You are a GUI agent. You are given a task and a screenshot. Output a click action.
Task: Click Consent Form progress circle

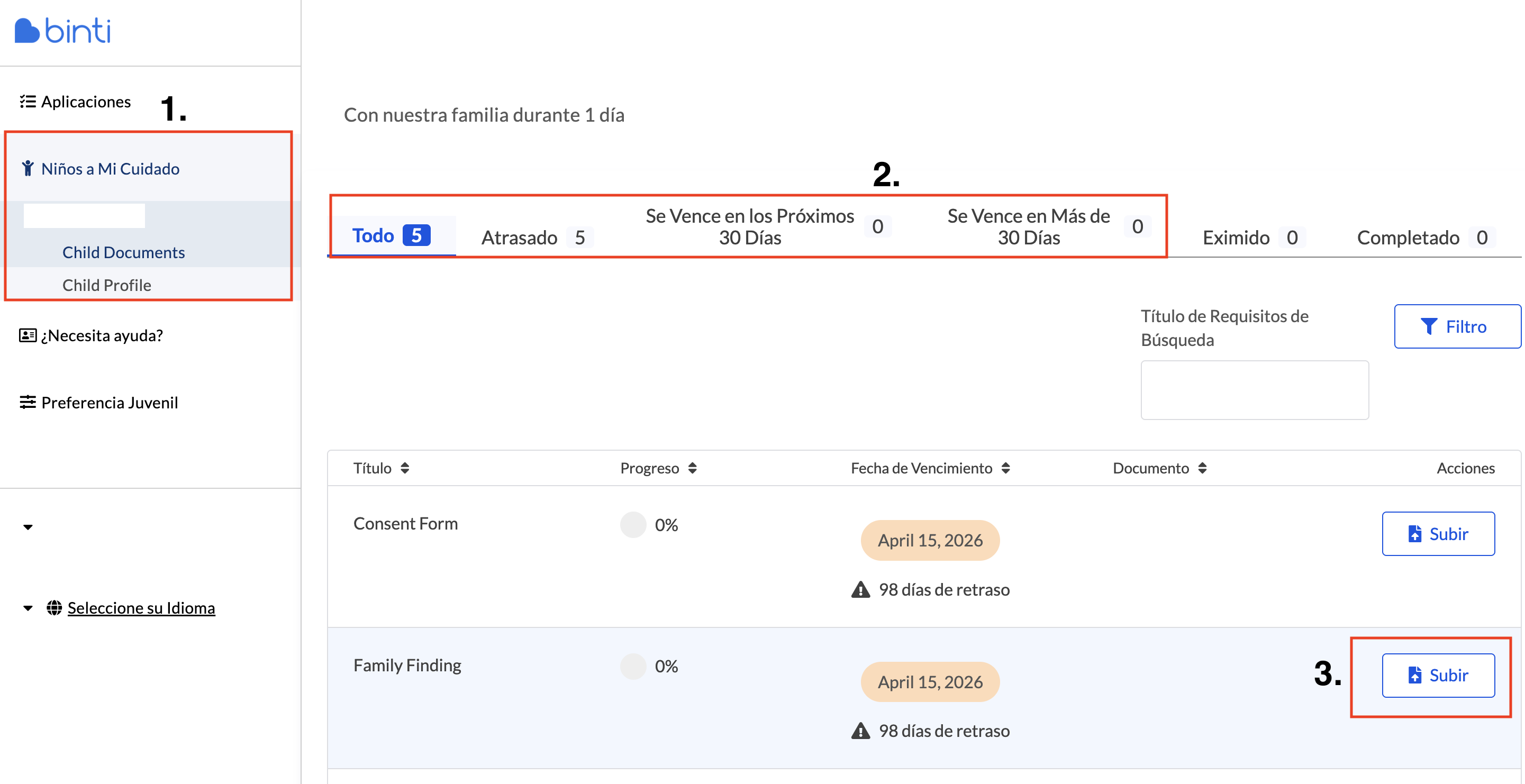click(x=633, y=525)
